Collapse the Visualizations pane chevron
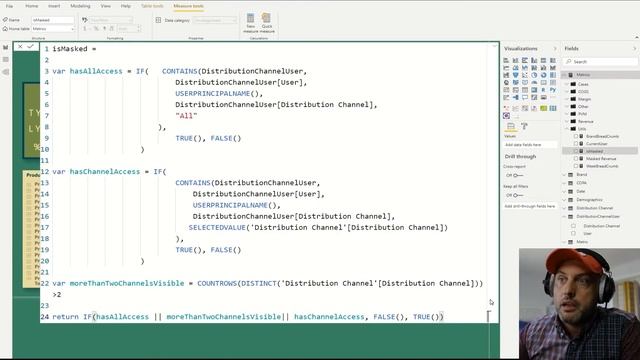This screenshot has height=360, width=640. (x=555, y=49)
